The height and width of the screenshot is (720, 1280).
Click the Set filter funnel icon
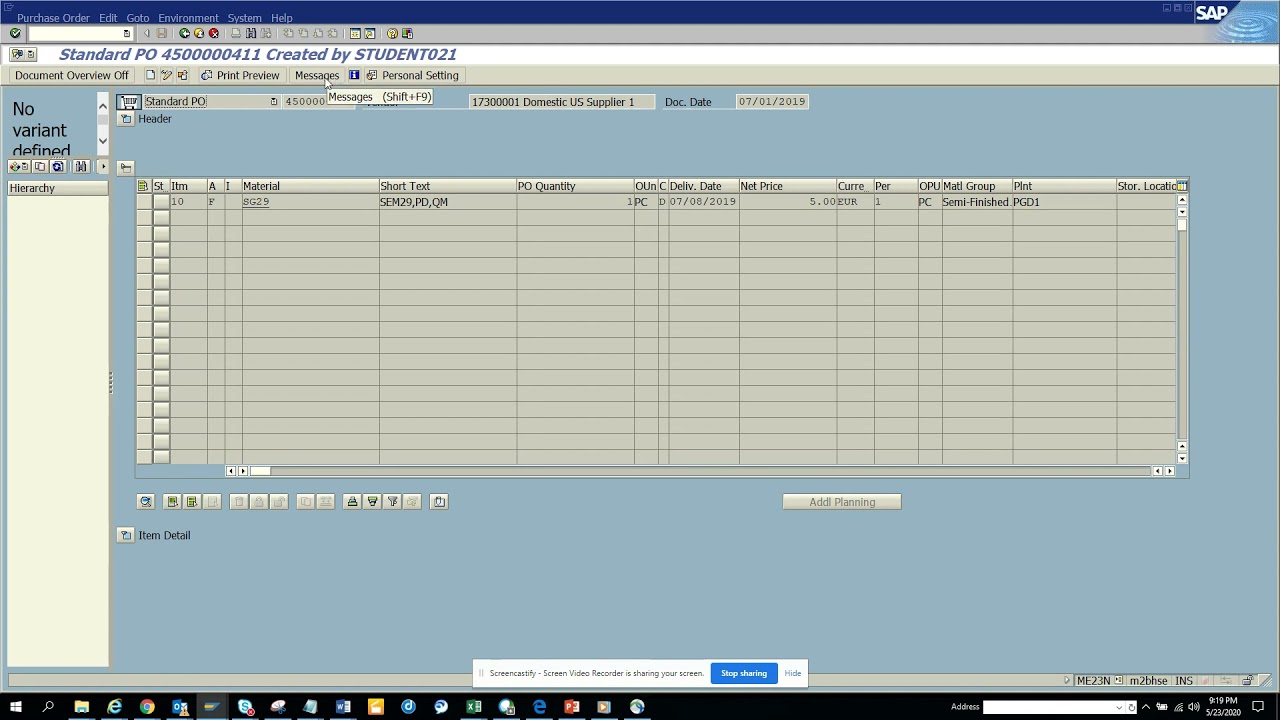[x=392, y=502]
